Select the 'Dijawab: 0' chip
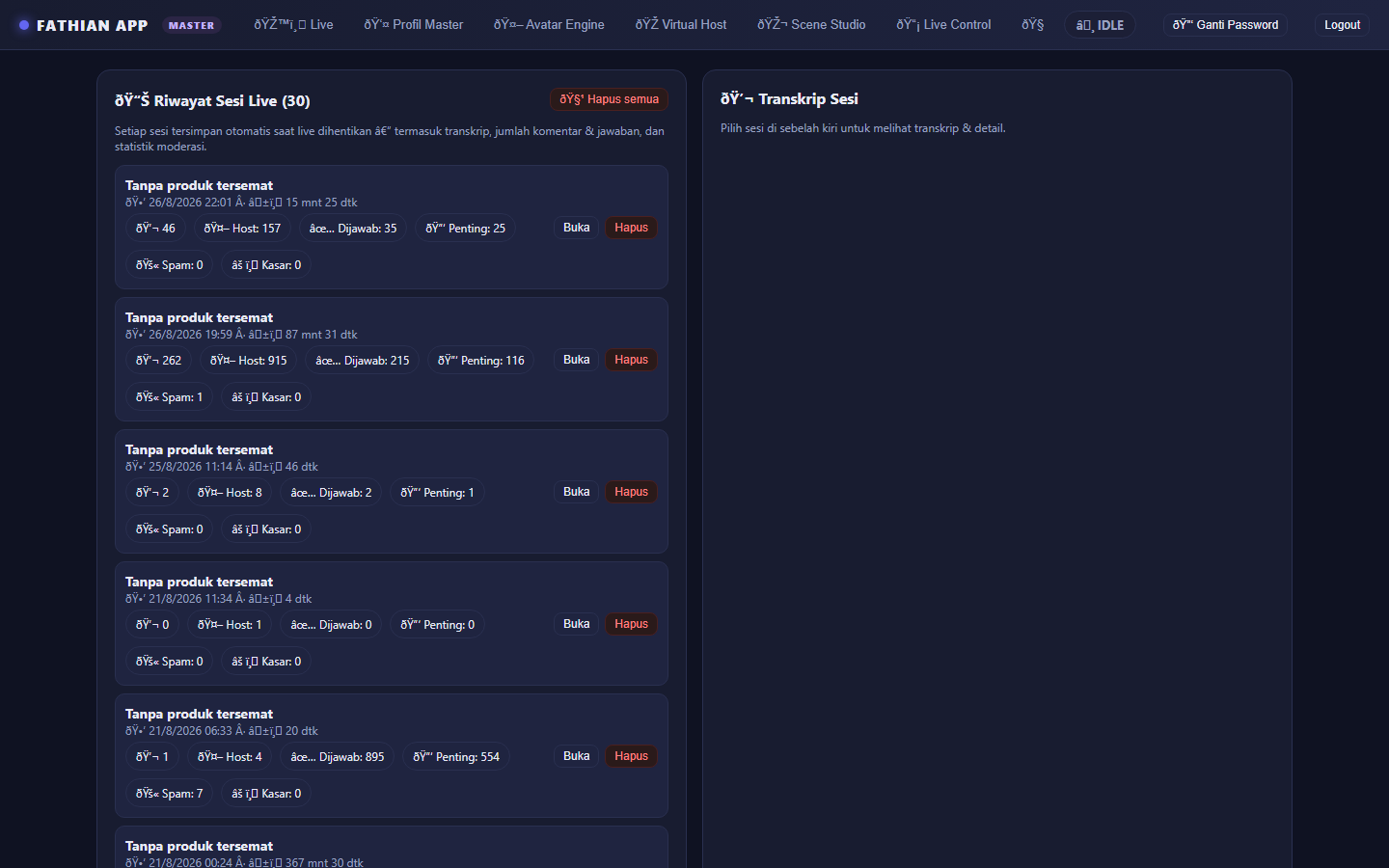Image resolution: width=1389 pixels, height=868 pixels. coord(331,625)
